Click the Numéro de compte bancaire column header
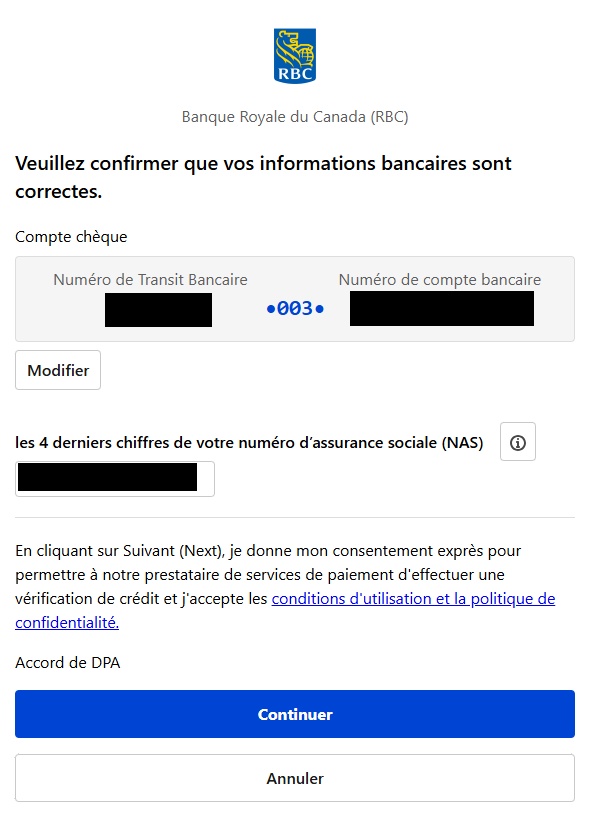The height and width of the screenshot is (818, 589). [x=441, y=280]
